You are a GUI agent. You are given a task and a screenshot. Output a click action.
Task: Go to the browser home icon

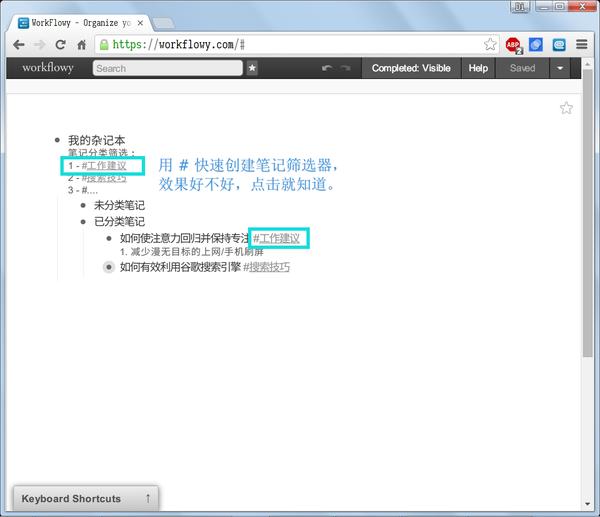[82, 45]
